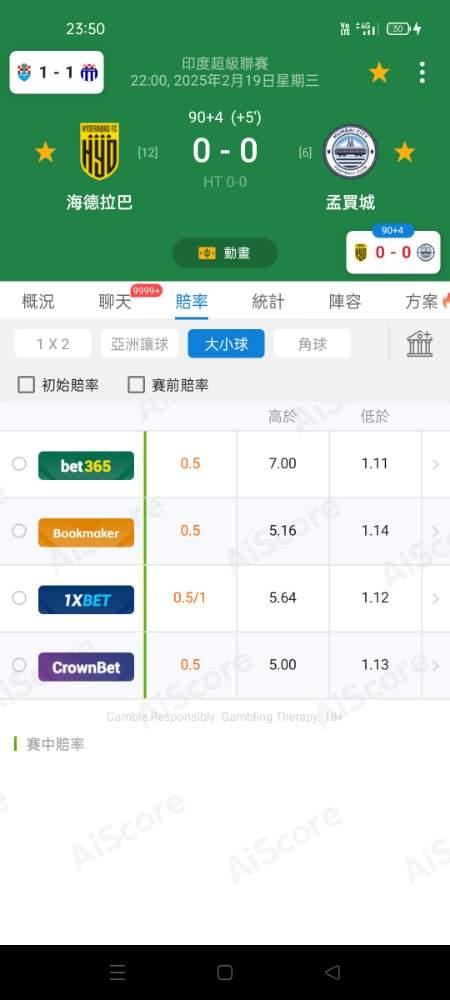Tap bet365 over odds 7.00

tap(282, 464)
